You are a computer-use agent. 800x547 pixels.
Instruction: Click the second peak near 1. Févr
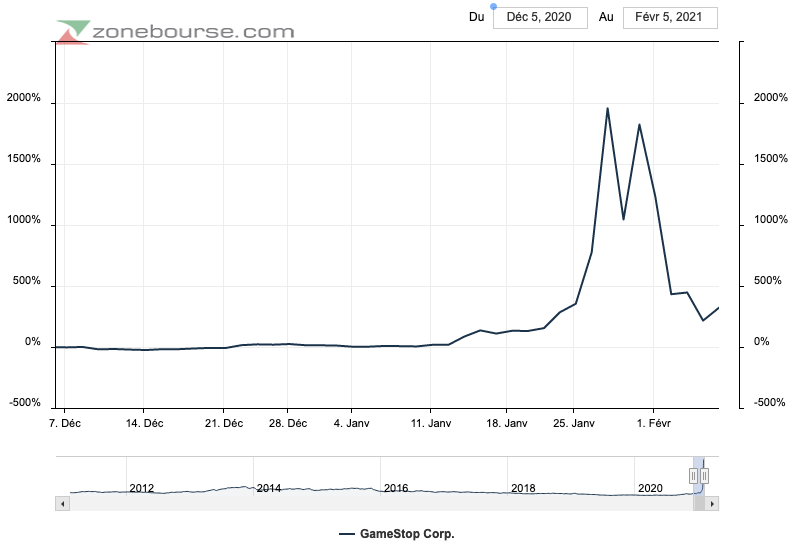pos(639,125)
